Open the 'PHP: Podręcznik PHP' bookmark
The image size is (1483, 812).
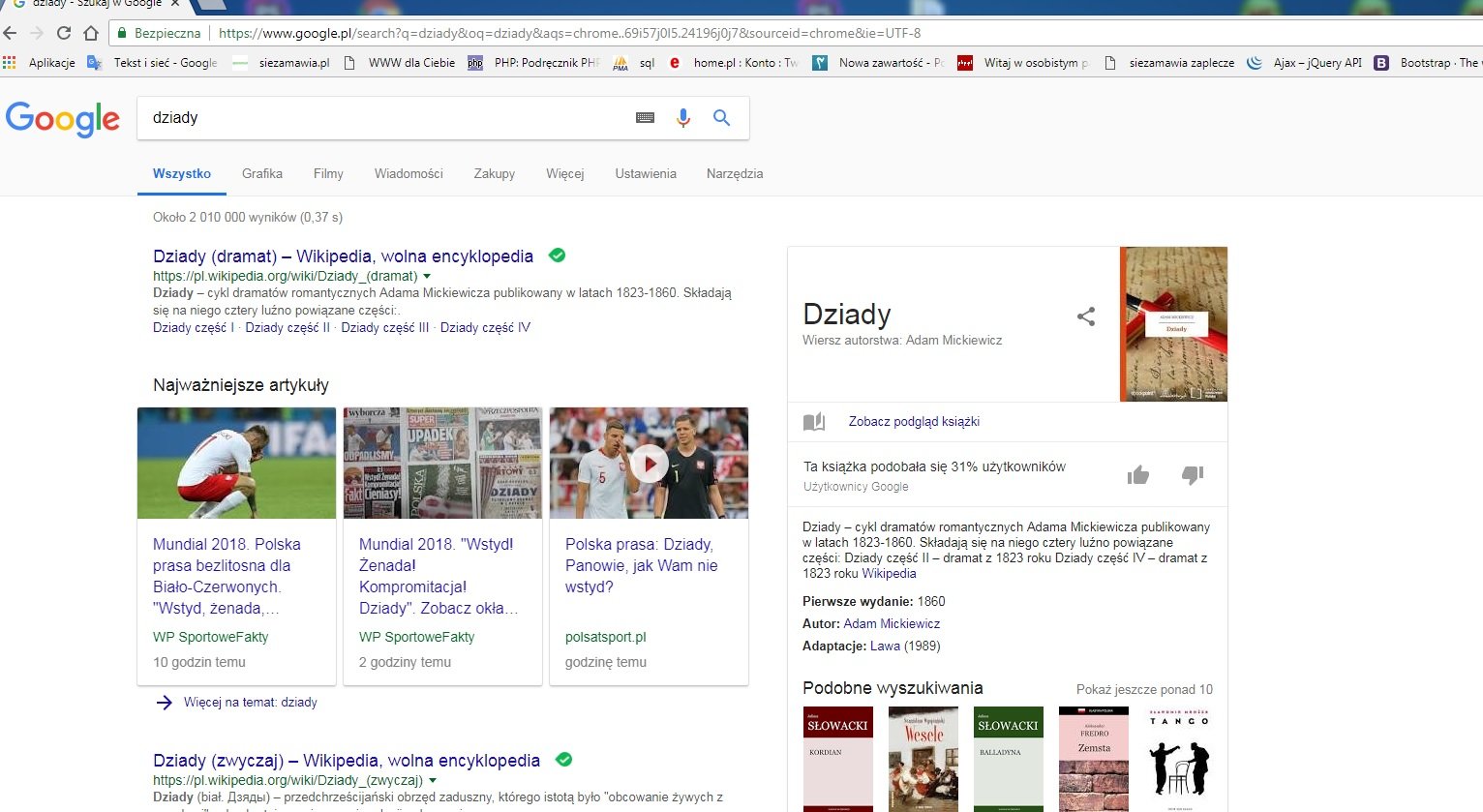click(534, 63)
